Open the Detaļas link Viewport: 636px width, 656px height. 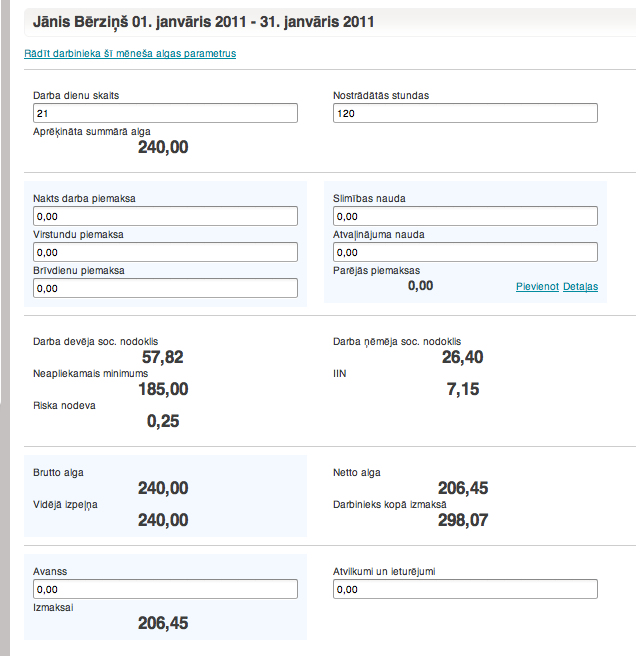pos(580,287)
